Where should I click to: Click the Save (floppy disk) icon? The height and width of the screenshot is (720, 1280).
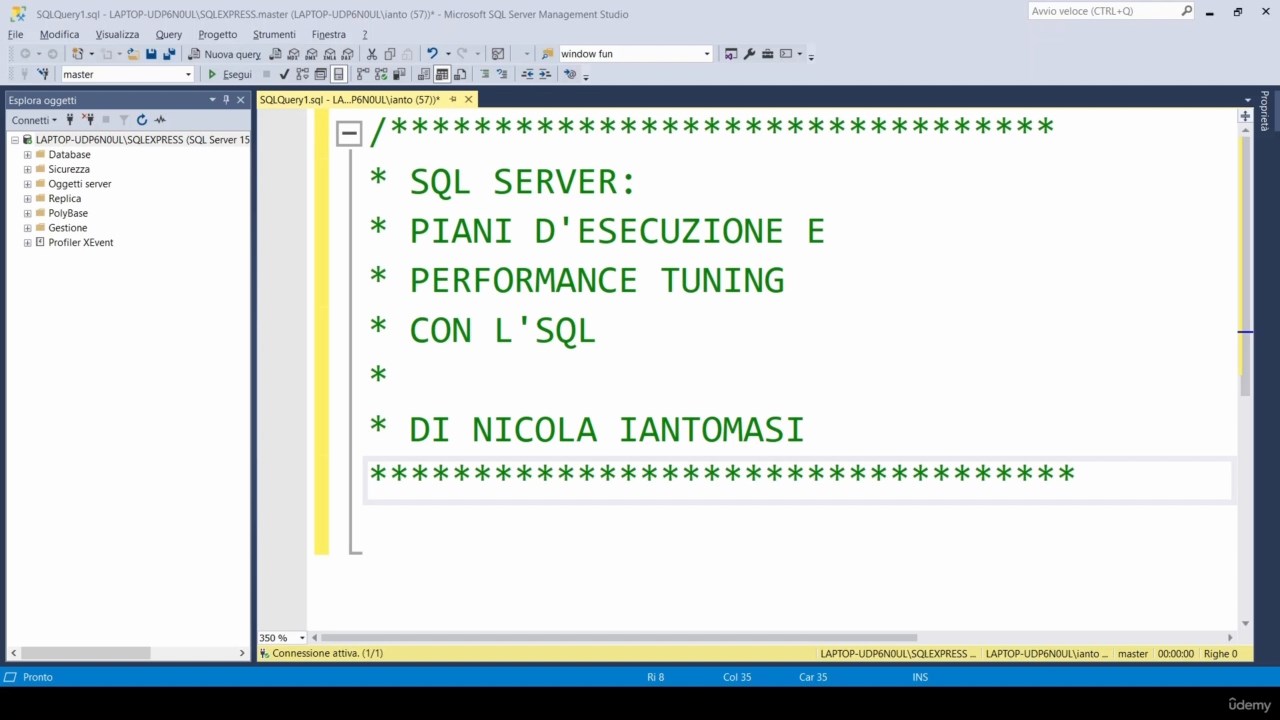coord(151,54)
